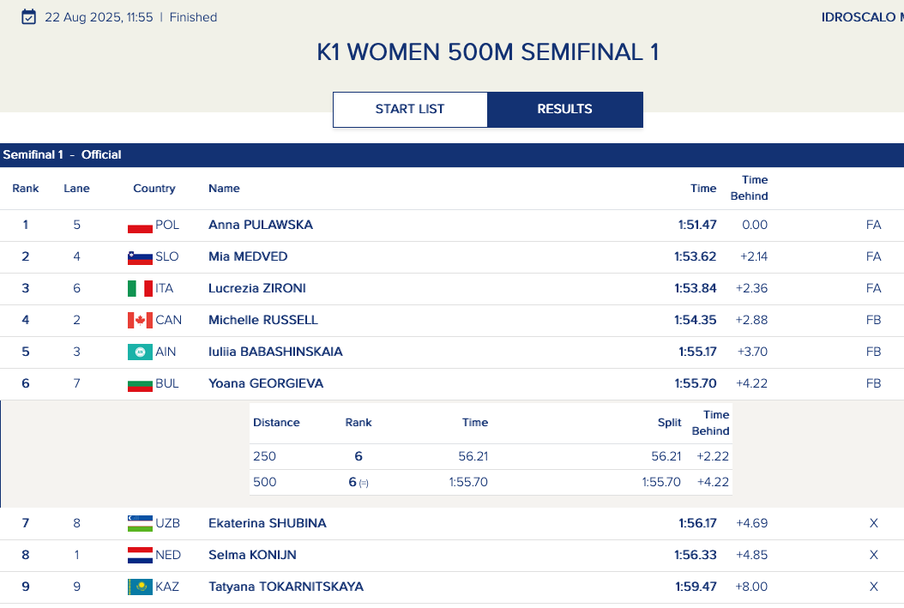Select the Results tab
904x608 pixels.
click(565, 110)
